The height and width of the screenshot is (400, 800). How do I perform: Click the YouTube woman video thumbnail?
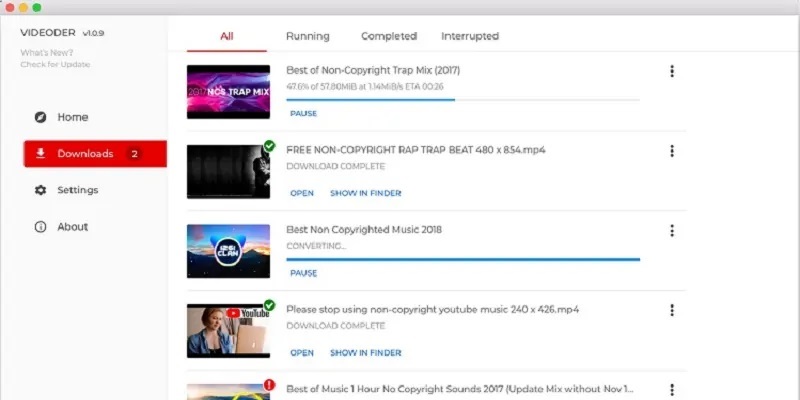228,331
